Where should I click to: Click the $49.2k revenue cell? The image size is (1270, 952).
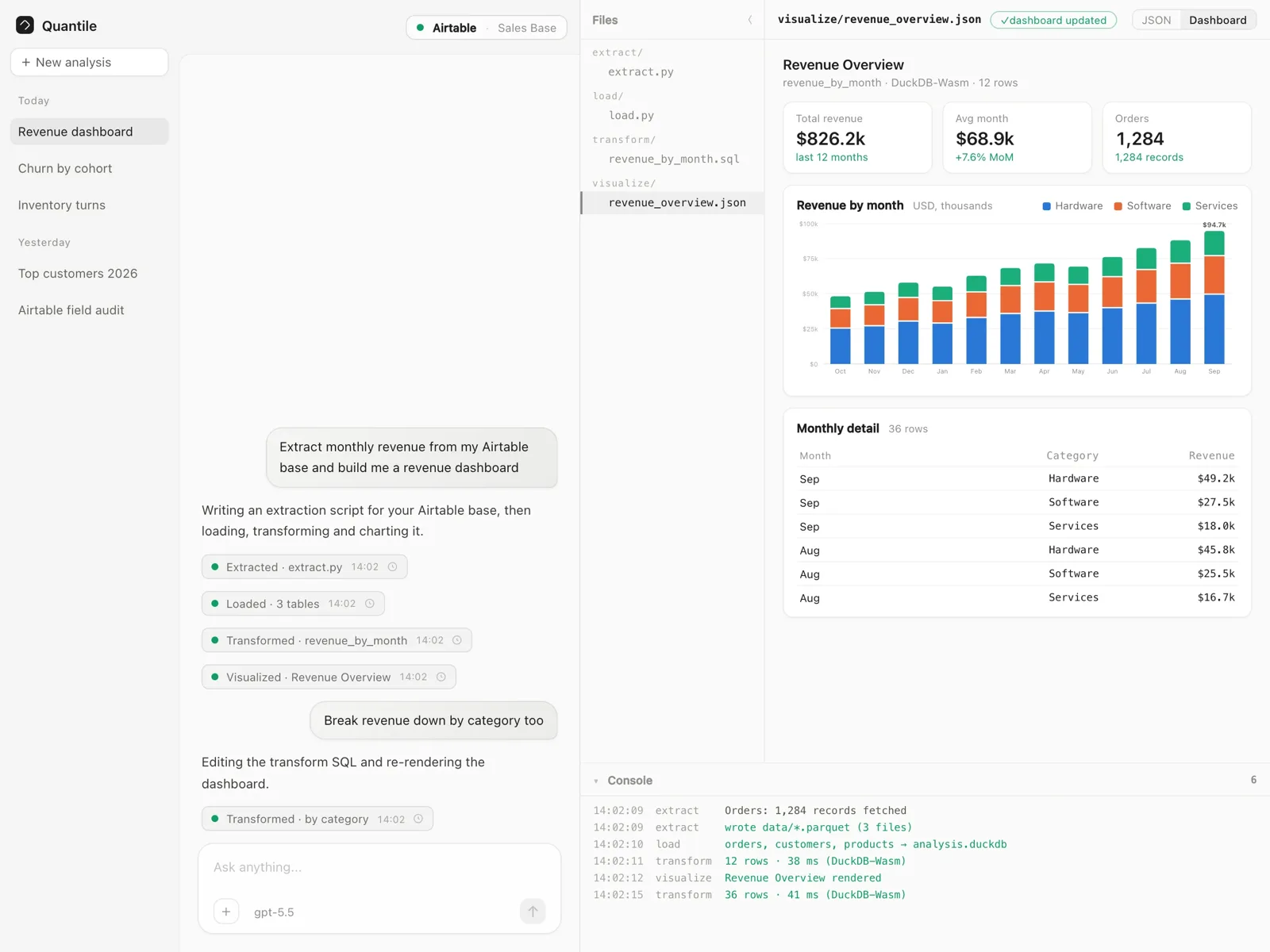click(1216, 478)
